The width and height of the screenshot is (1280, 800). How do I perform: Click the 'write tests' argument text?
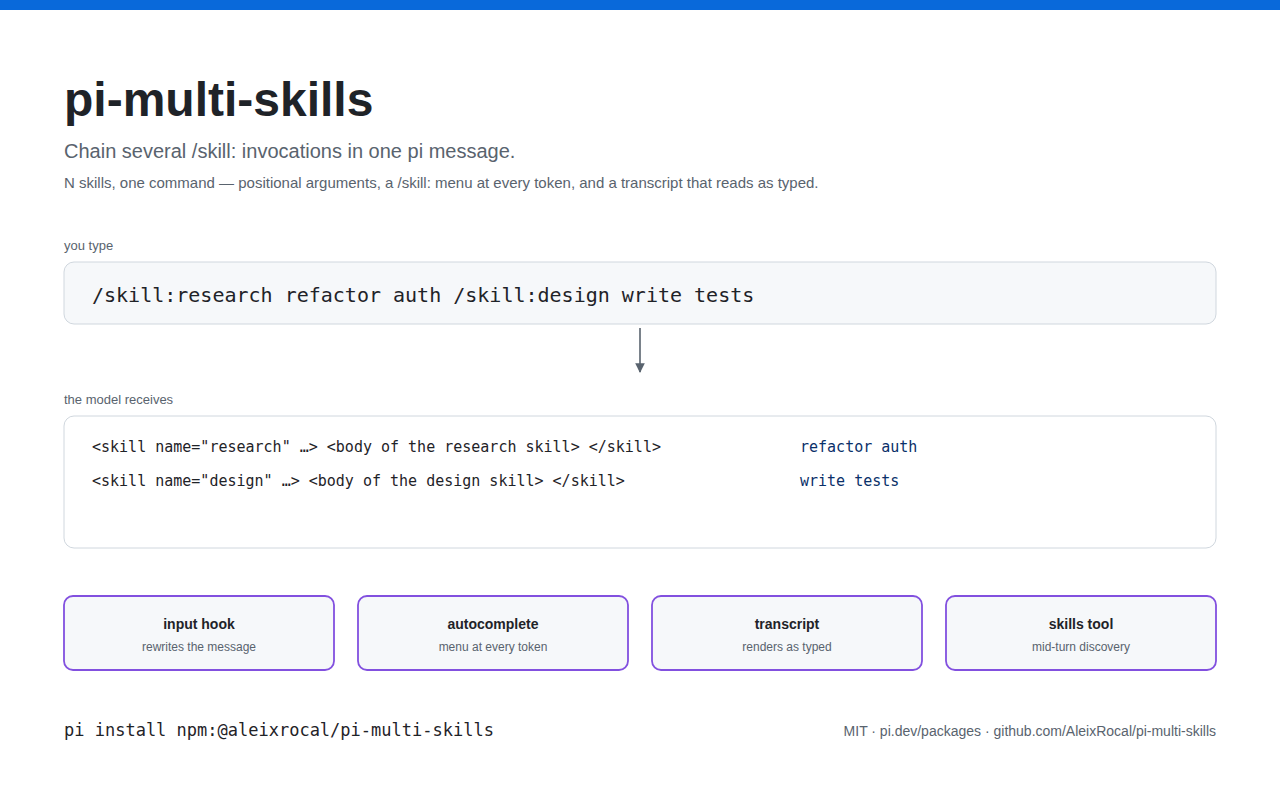tap(849, 481)
